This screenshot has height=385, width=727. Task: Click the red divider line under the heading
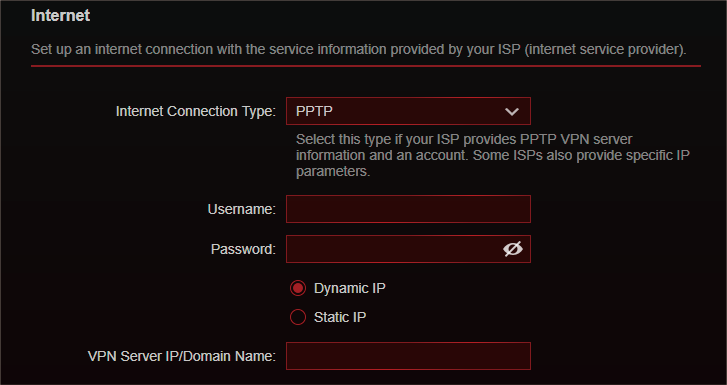(366, 66)
